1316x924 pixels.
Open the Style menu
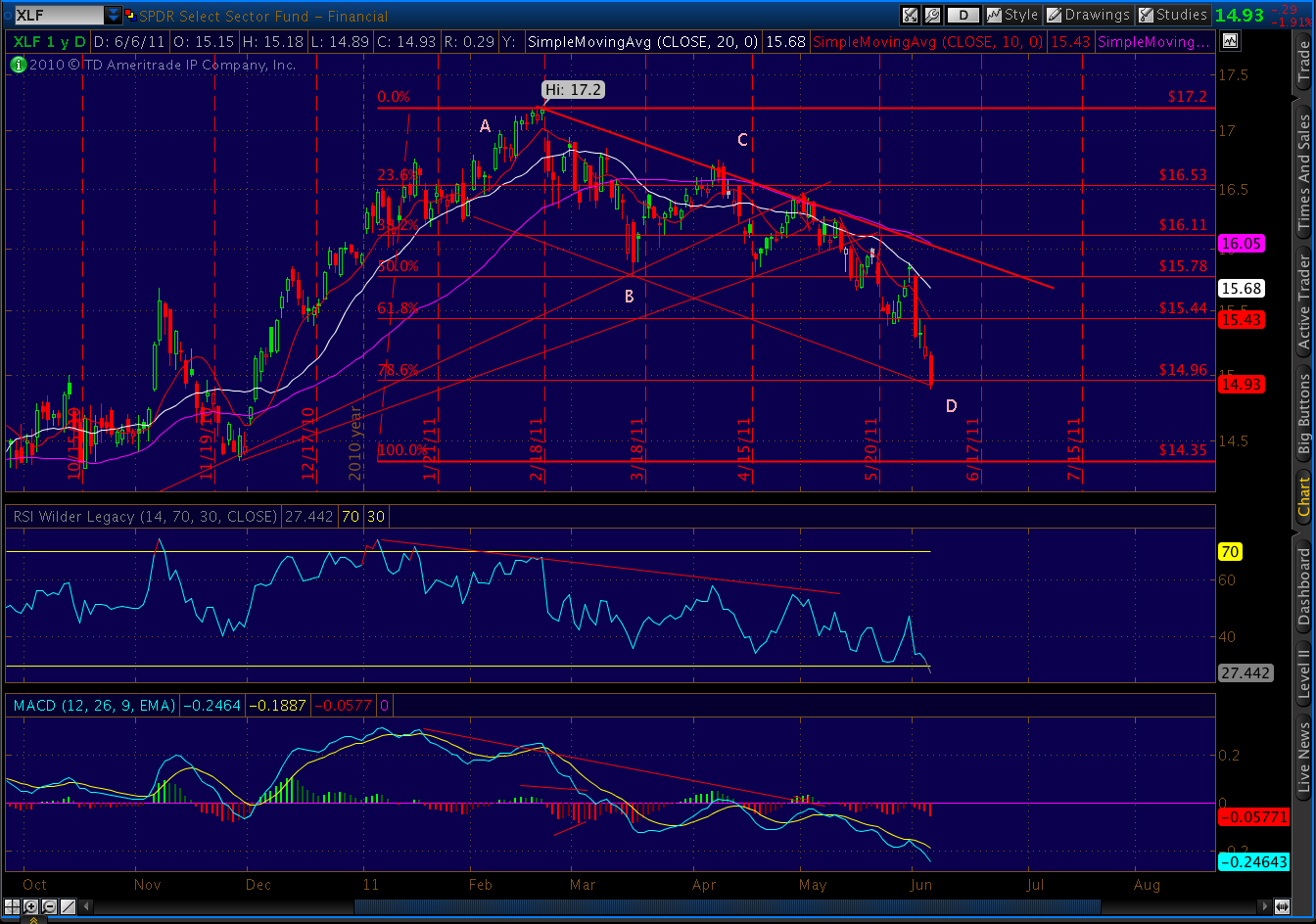[1012, 15]
